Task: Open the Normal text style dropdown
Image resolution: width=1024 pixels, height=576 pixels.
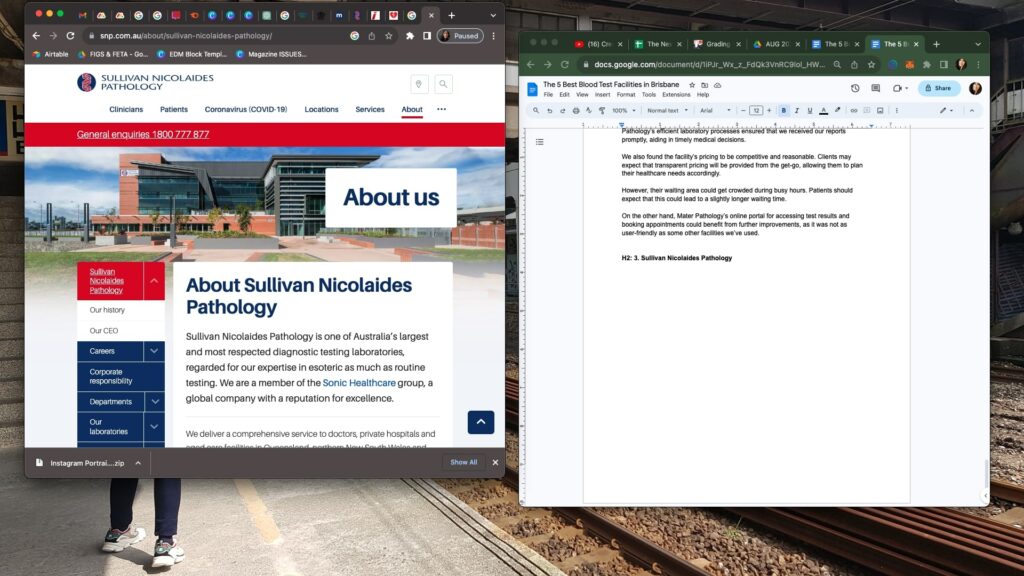Action: coord(667,110)
